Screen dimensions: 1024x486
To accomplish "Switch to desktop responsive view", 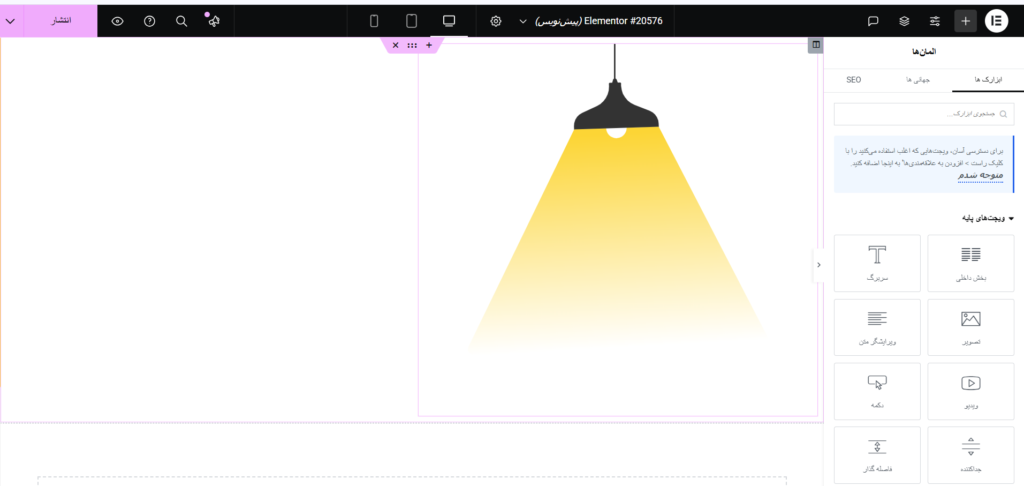I will tap(449, 20).
